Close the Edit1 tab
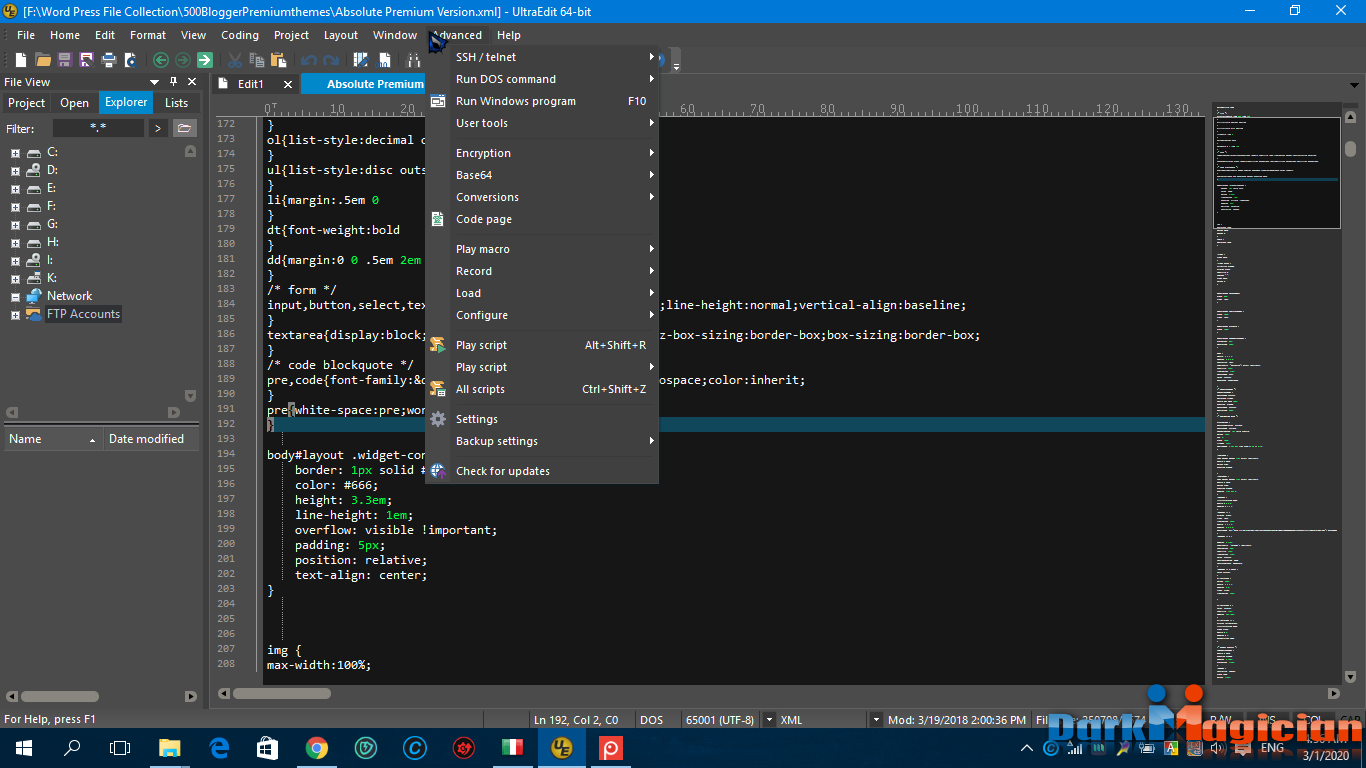 coord(287,85)
